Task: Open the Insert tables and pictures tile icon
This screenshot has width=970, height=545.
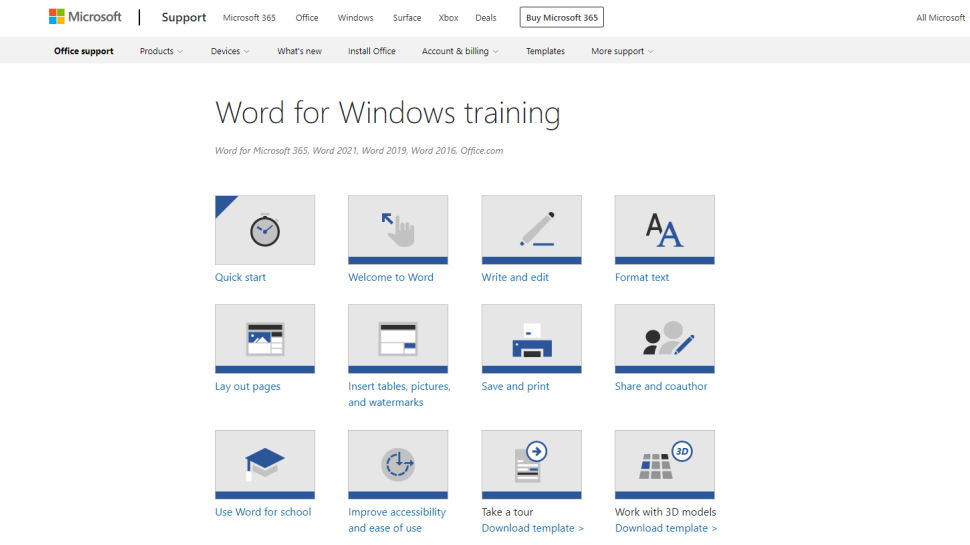Action: (x=398, y=338)
